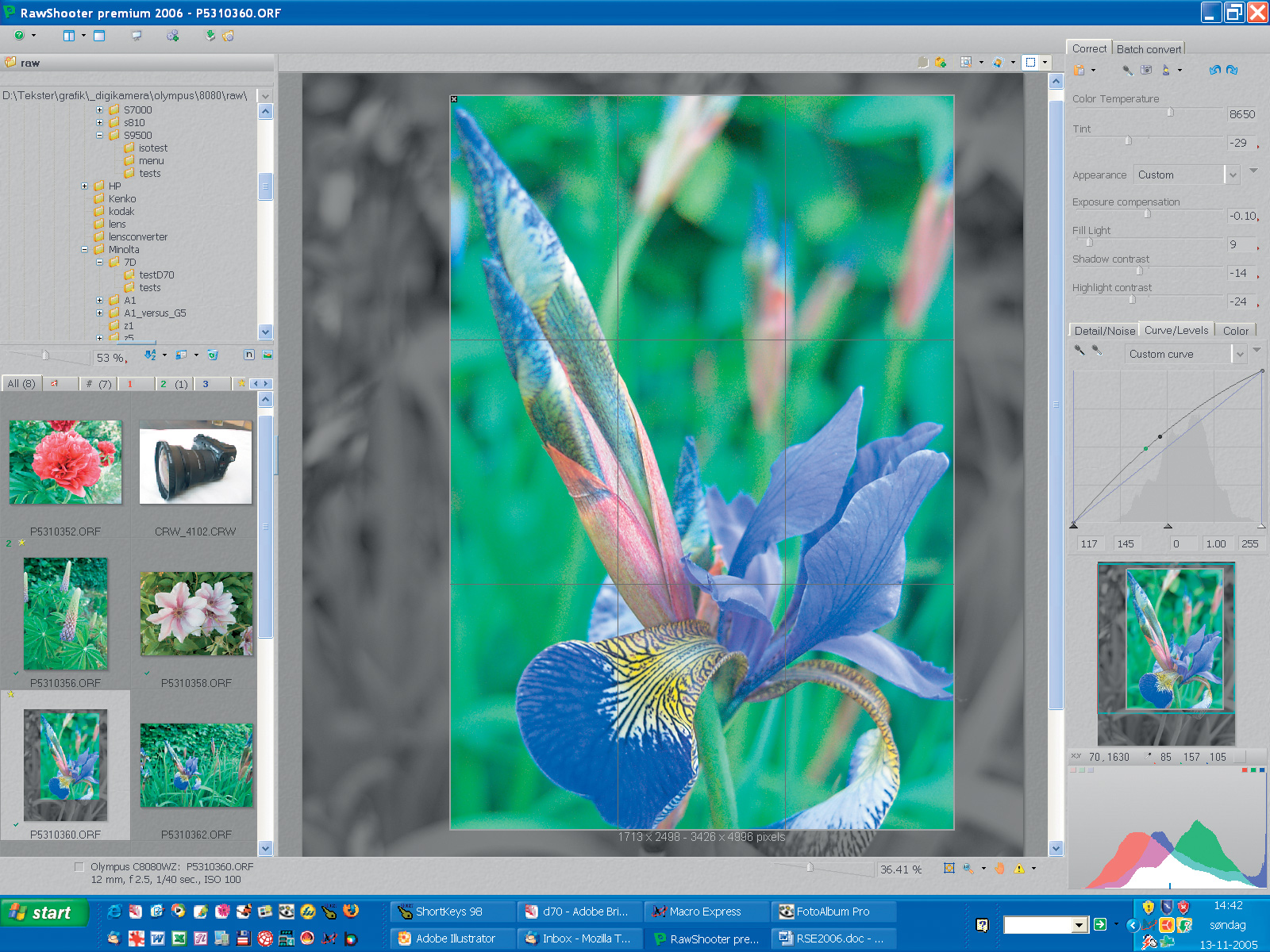The height and width of the screenshot is (952, 1270).
Task: Tick the checkbox beside Olympus C8080WZ info
Action: click(79, 867)
